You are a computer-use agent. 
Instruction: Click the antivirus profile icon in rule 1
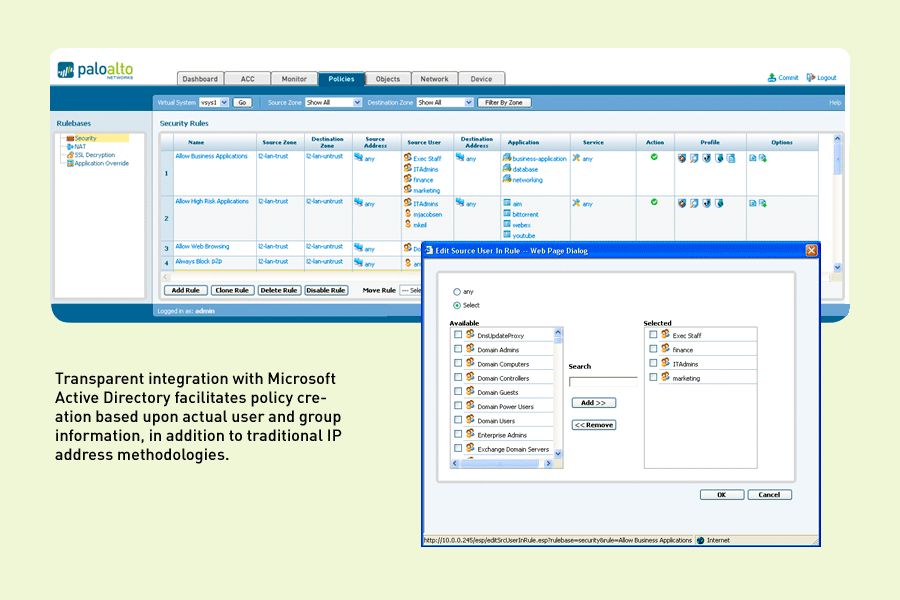click(682, 158)
